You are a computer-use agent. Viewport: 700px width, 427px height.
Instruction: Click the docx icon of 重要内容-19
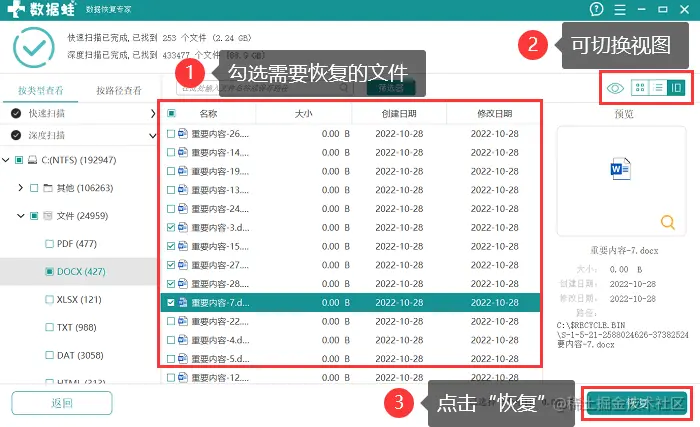coord(183,171)
